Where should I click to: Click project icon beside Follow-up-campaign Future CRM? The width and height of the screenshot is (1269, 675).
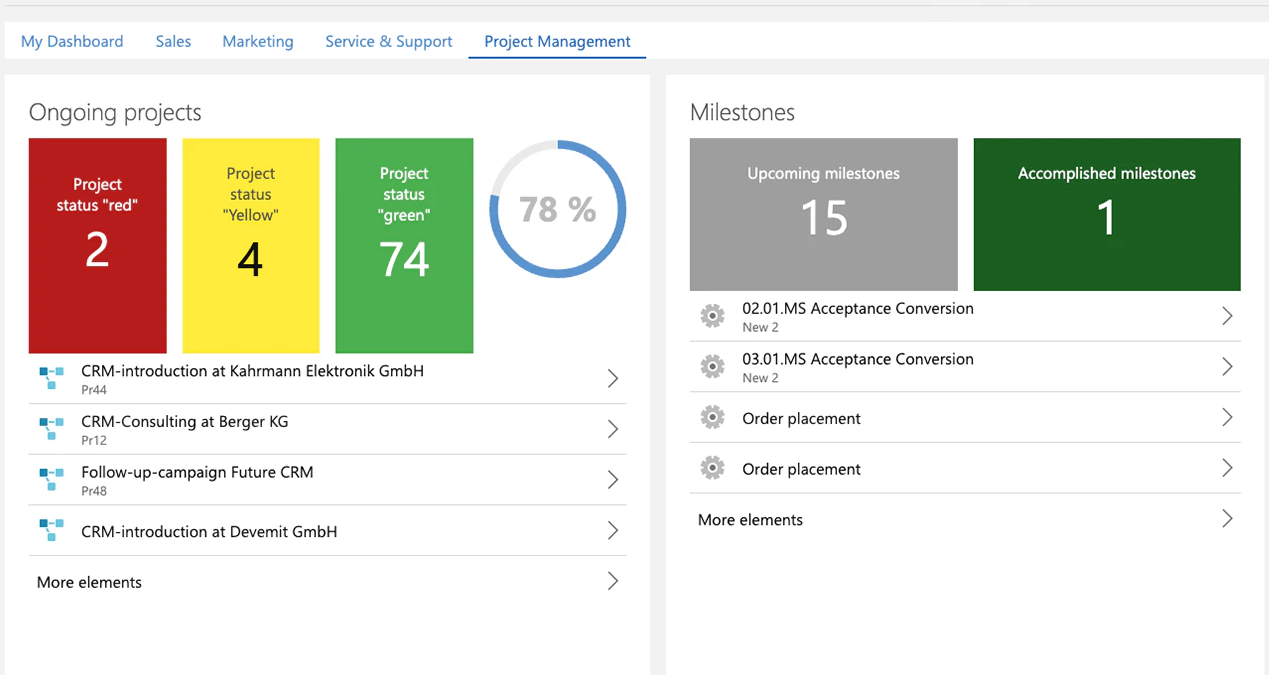click(x=52, y=479)
